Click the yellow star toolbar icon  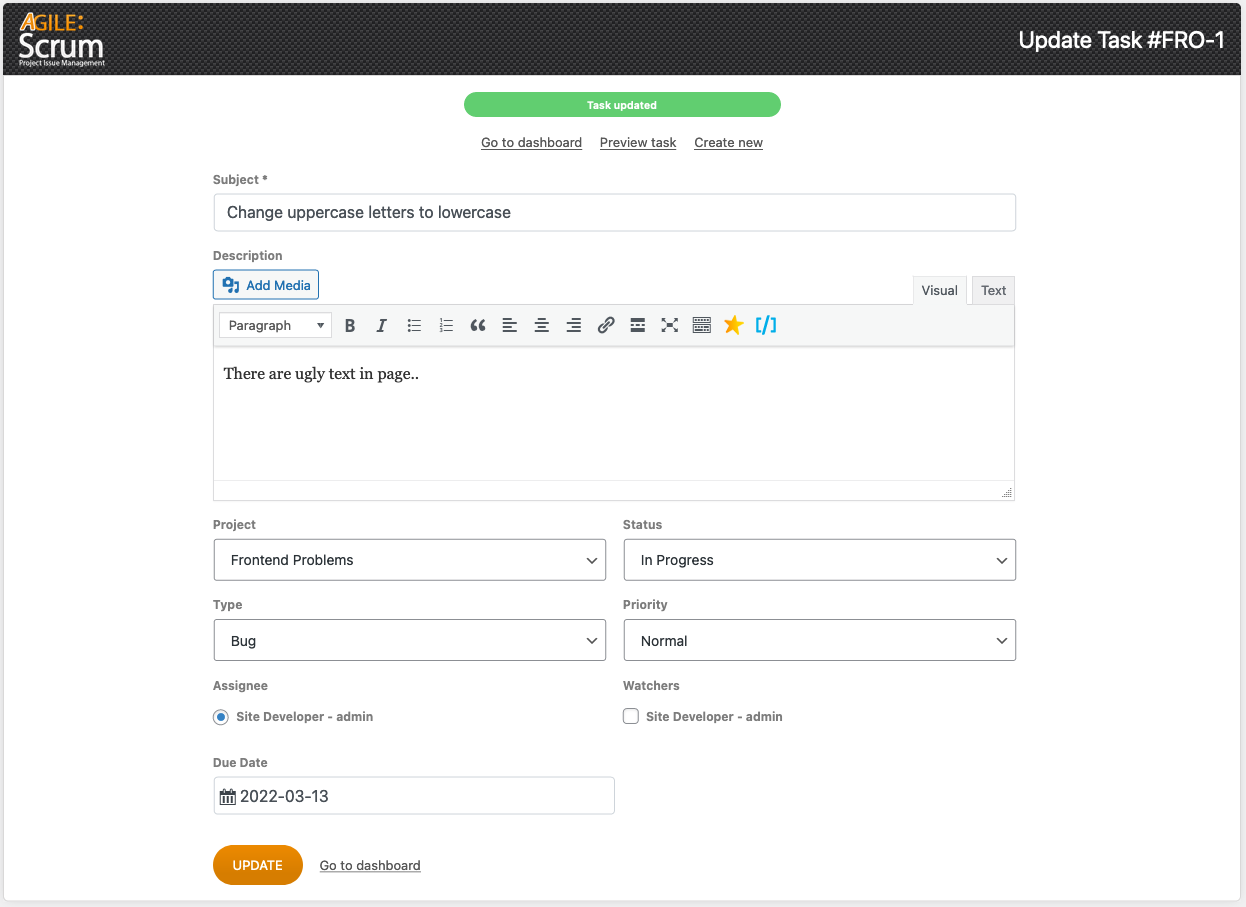pos(734,325)
